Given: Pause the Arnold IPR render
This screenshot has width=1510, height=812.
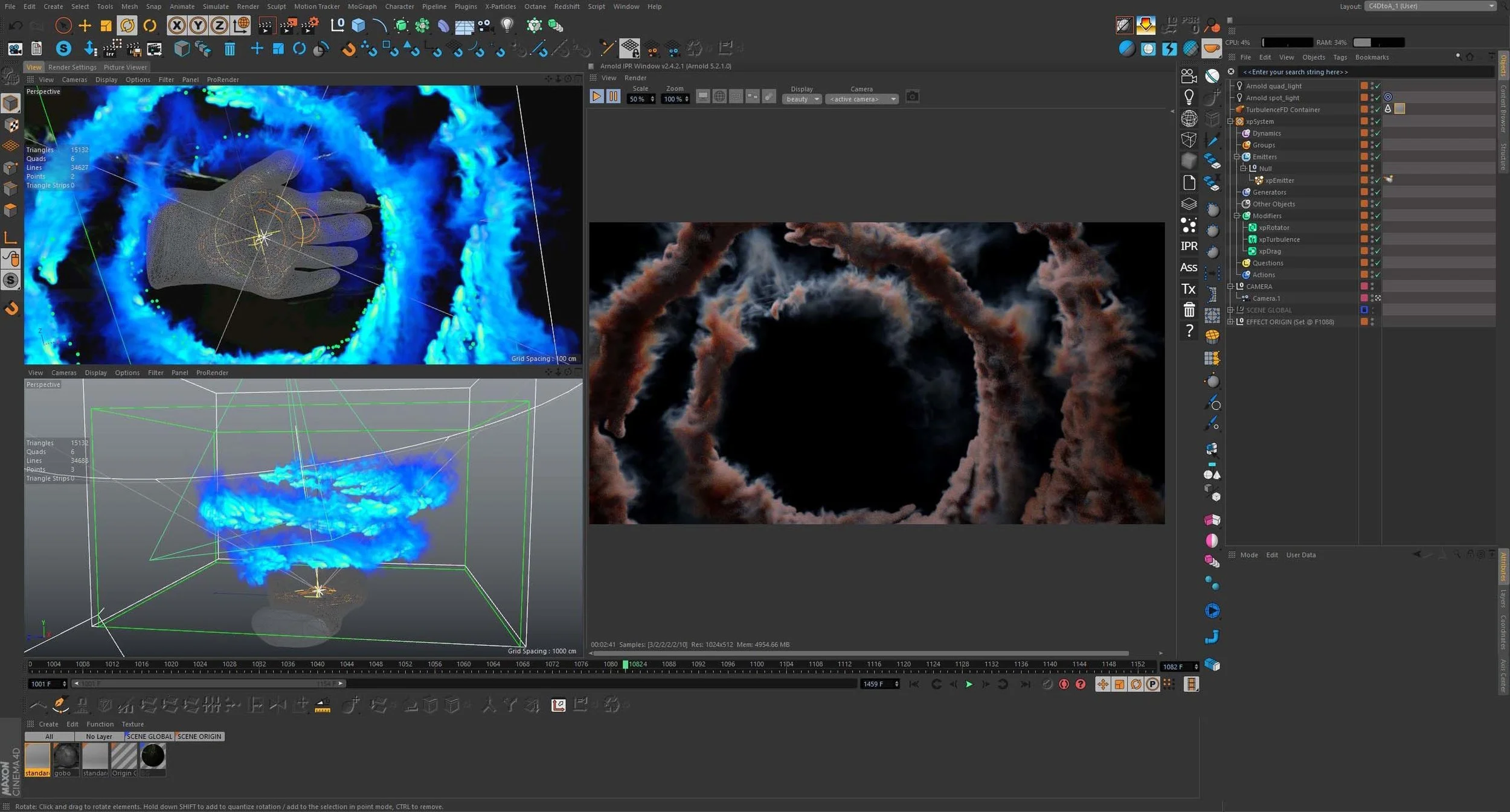Looking at the screenshot, I should tap(613, 97).
